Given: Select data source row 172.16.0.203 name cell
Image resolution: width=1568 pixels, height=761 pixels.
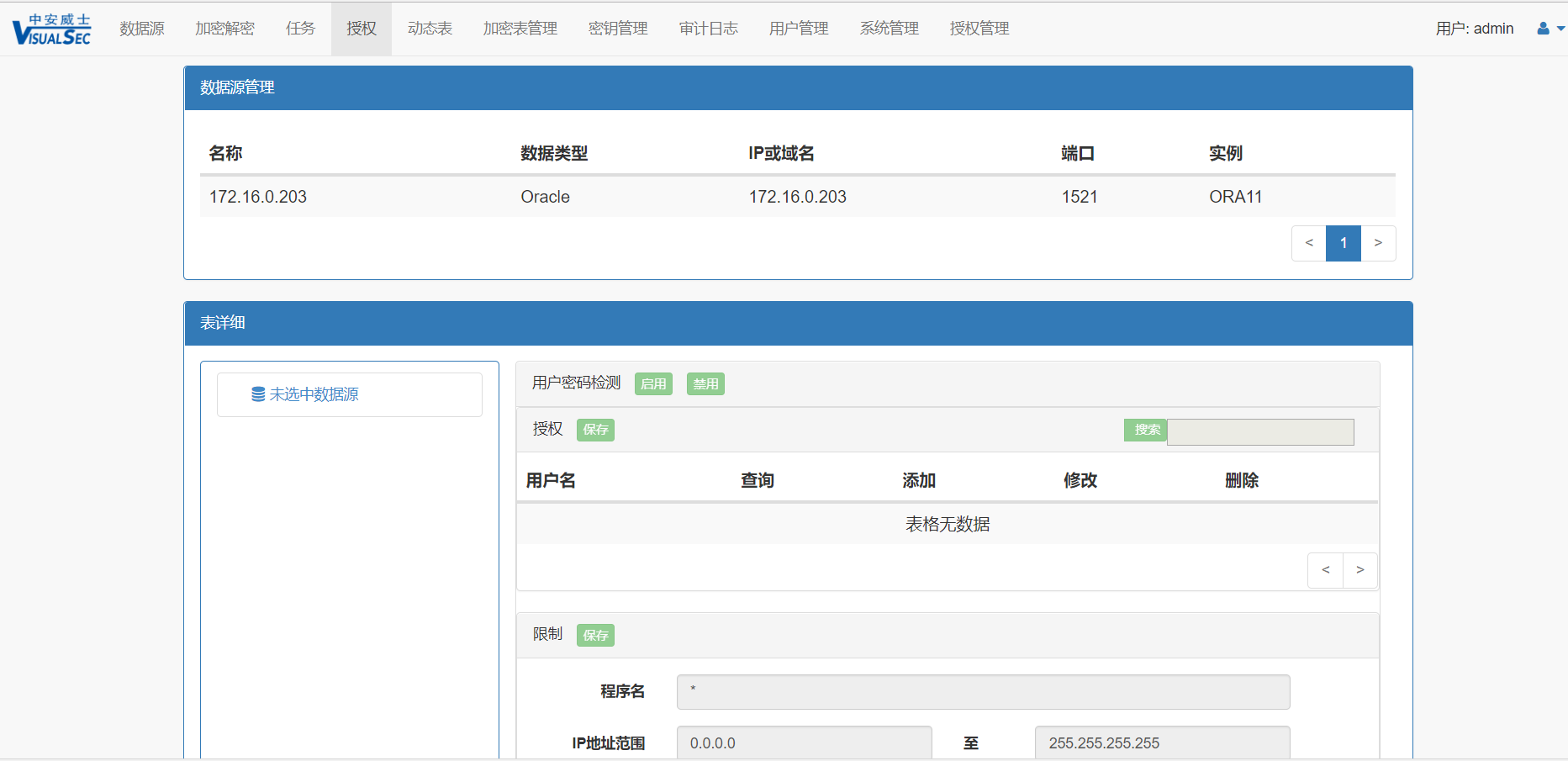Looking at the screenshot, I should (258, 197).
